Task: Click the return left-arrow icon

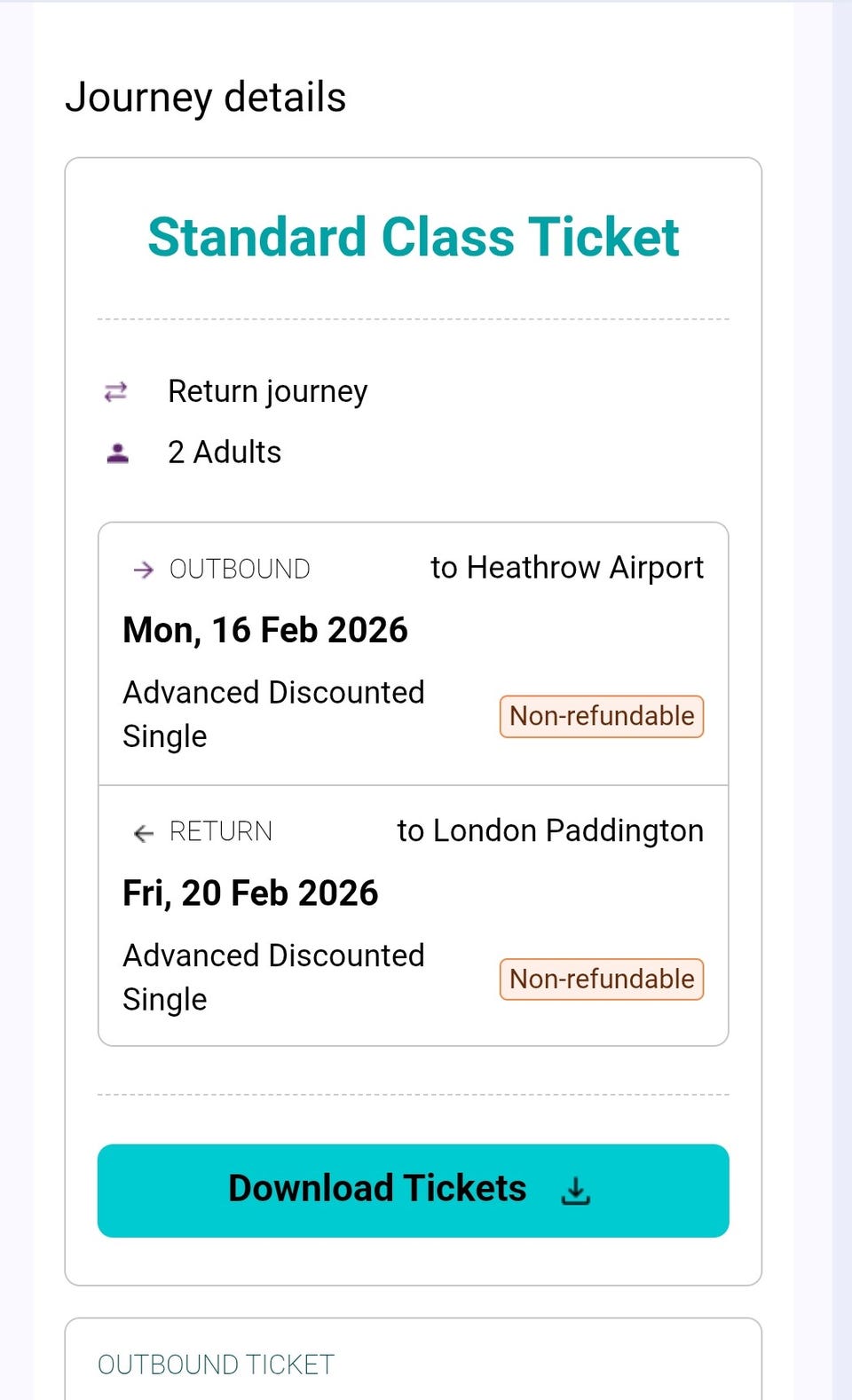Action: pos(143,832)
